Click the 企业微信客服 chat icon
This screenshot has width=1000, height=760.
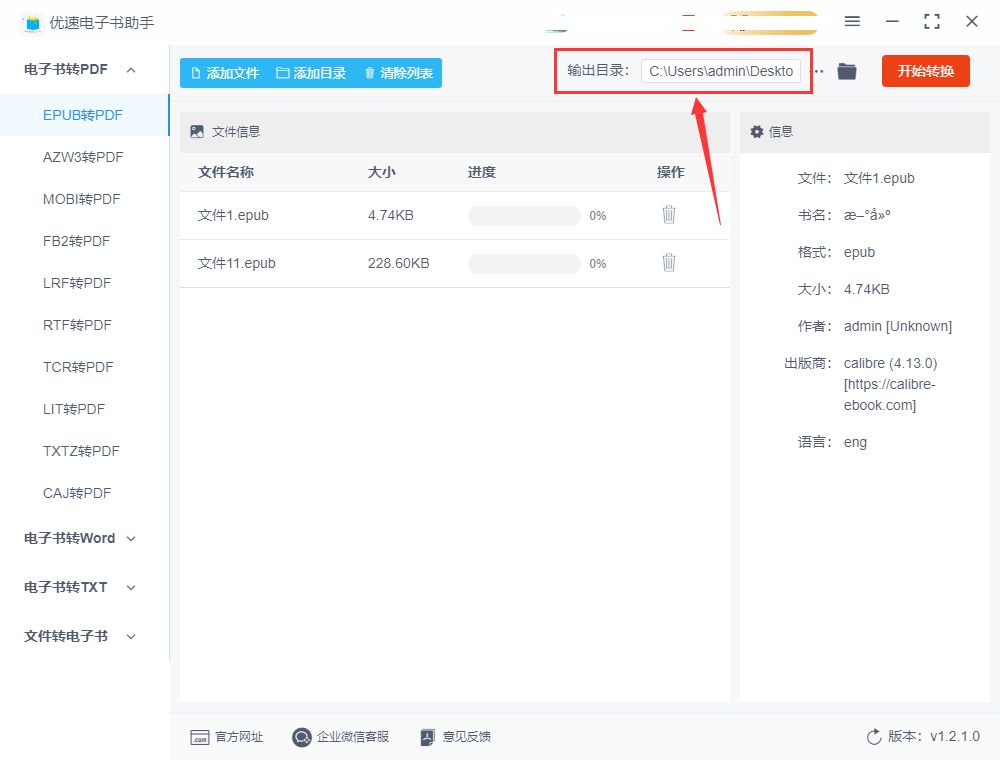(x=301, y=737)
